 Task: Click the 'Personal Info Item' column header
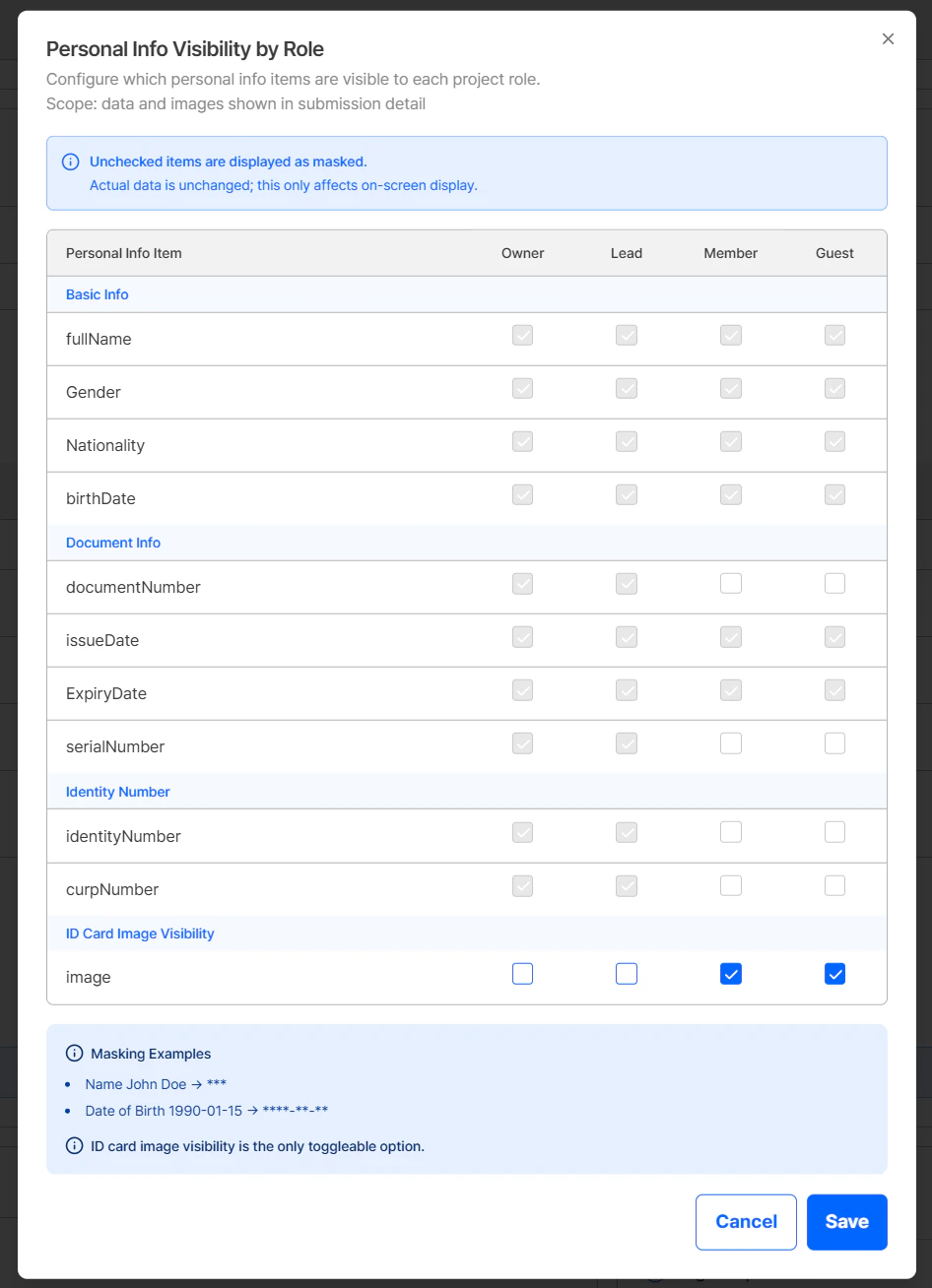(124, 253)
